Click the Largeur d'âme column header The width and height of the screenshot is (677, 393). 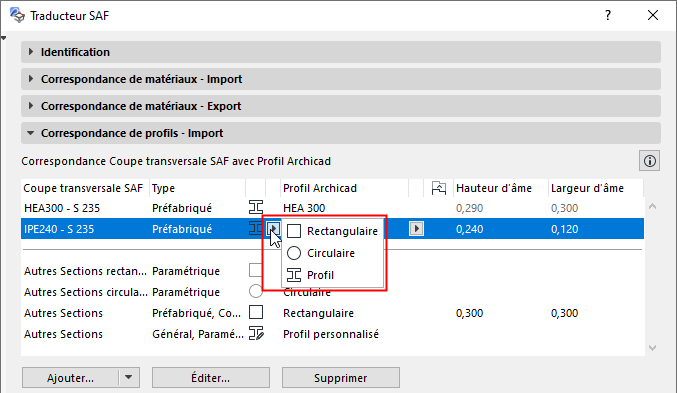pos(596,188)
